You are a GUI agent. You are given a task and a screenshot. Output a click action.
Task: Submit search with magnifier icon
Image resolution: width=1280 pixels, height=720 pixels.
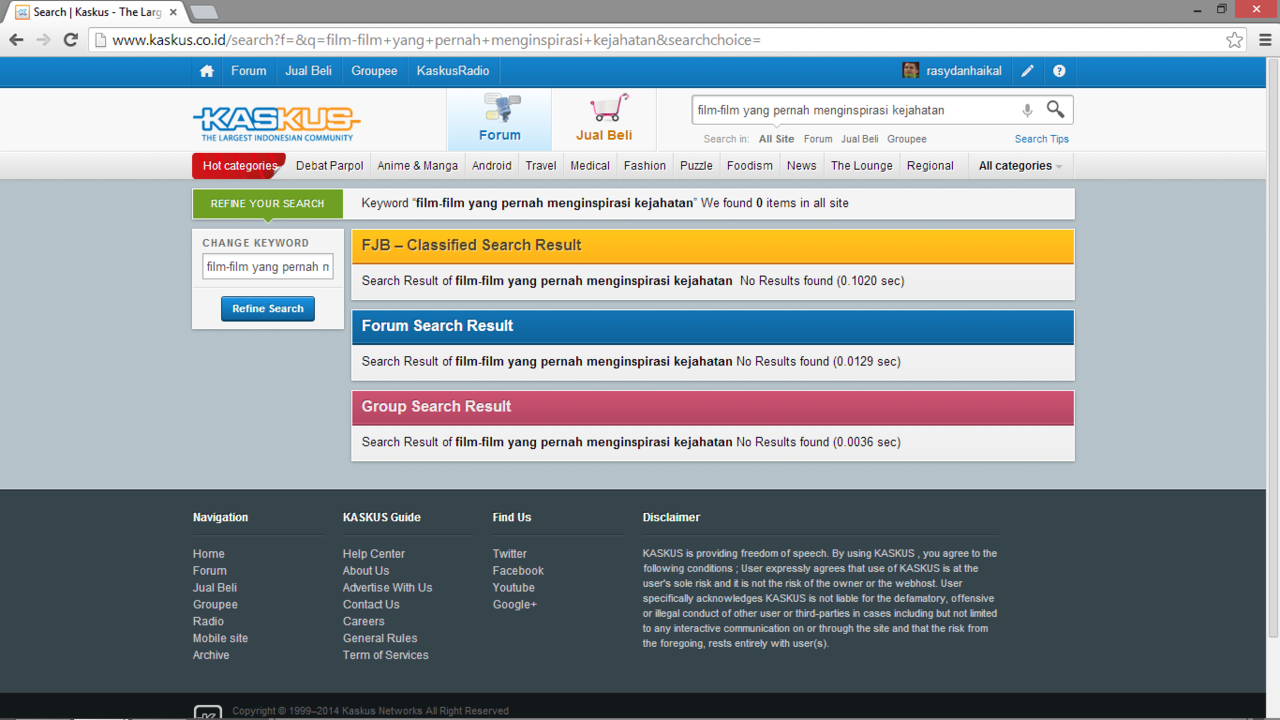click(1055, 109)
